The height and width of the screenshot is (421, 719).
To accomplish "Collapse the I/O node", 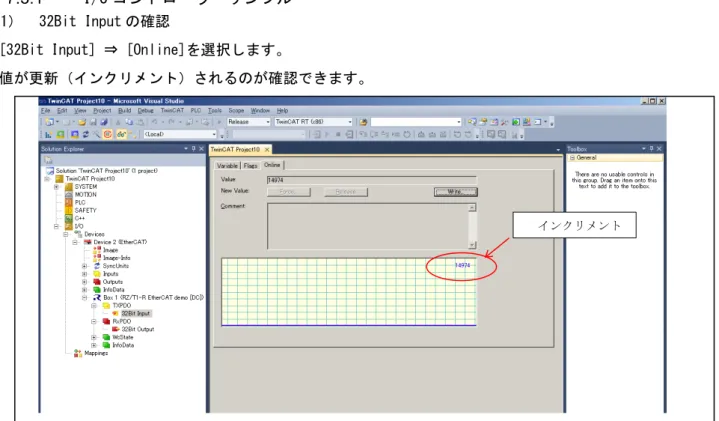I will (56, 227).
